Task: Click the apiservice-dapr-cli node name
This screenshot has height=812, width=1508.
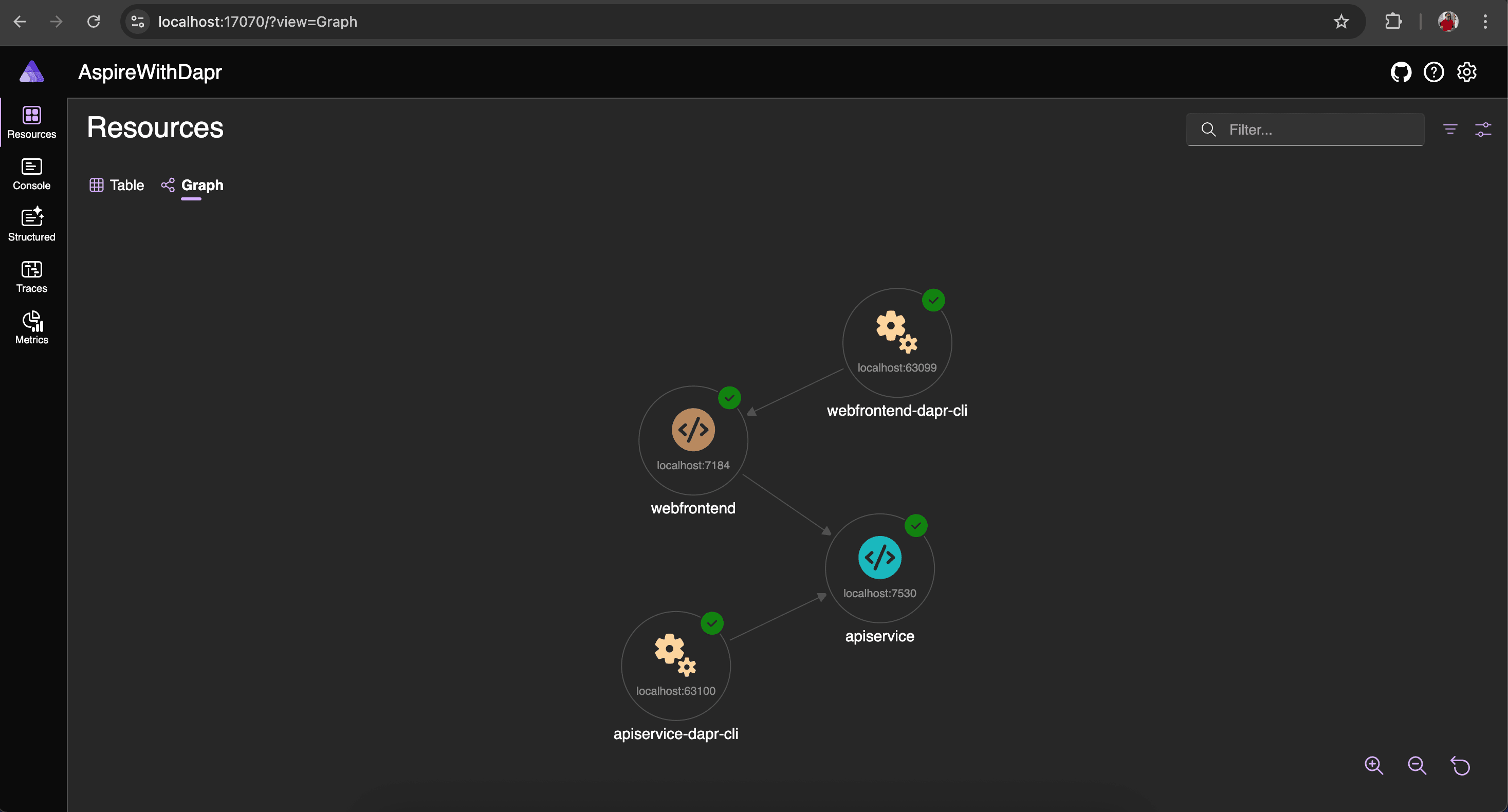Action: click(x=675, y=734)
